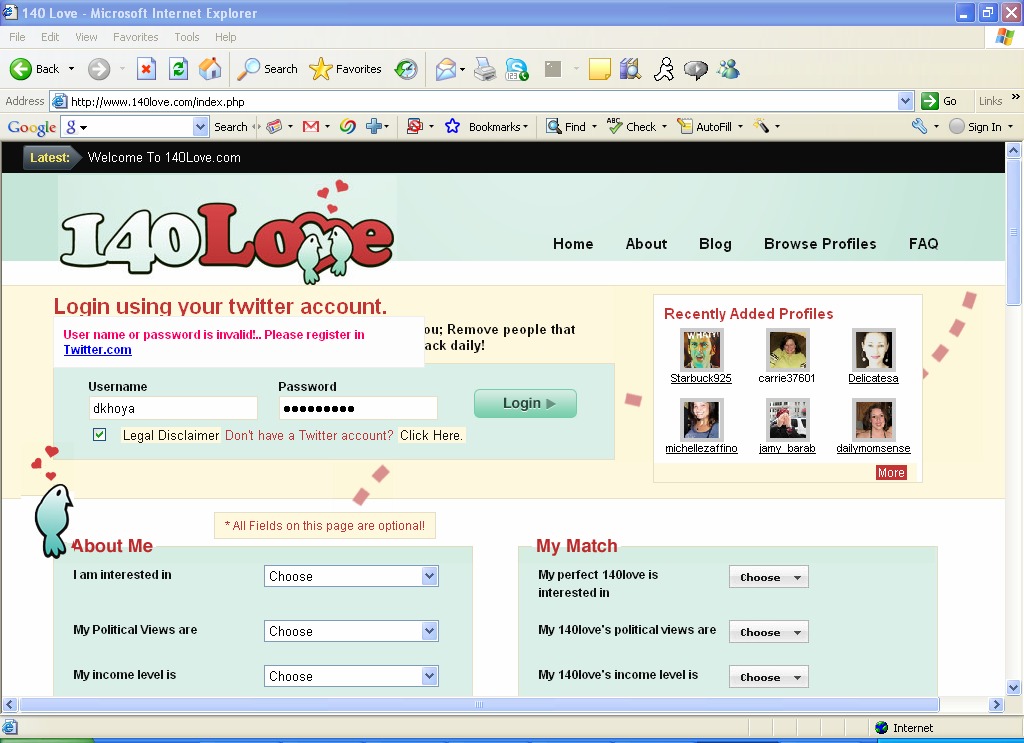
Task: Click the Password input field
Action: [x=358, y=408]
